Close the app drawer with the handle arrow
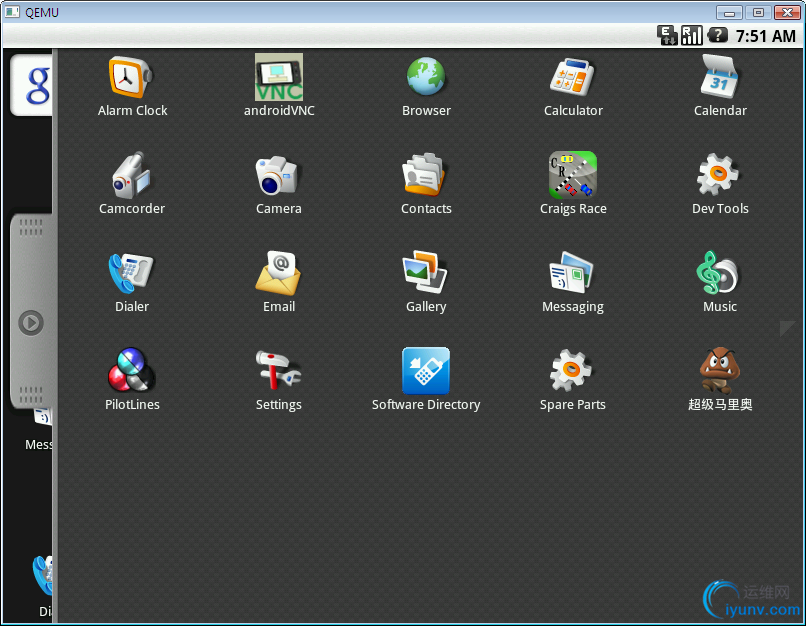806x626 pixels. pos(31,323)
